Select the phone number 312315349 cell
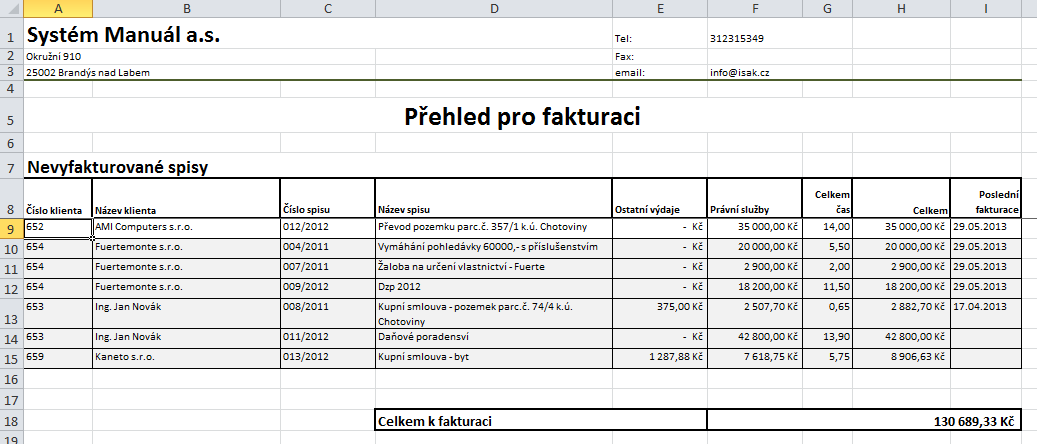Viewport: 1037px width, 444px height. click(755, 38)
